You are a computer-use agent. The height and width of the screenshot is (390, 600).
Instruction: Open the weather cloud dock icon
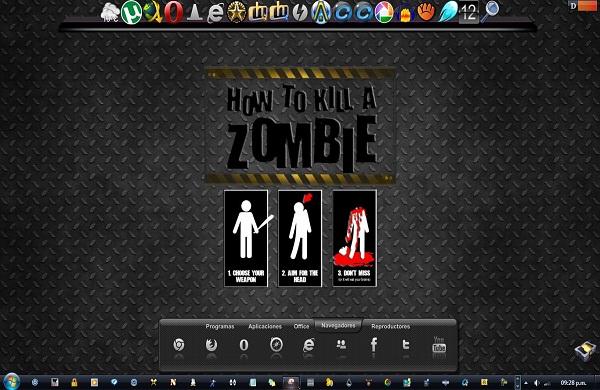pyautogui.click(x=110, y=13)
